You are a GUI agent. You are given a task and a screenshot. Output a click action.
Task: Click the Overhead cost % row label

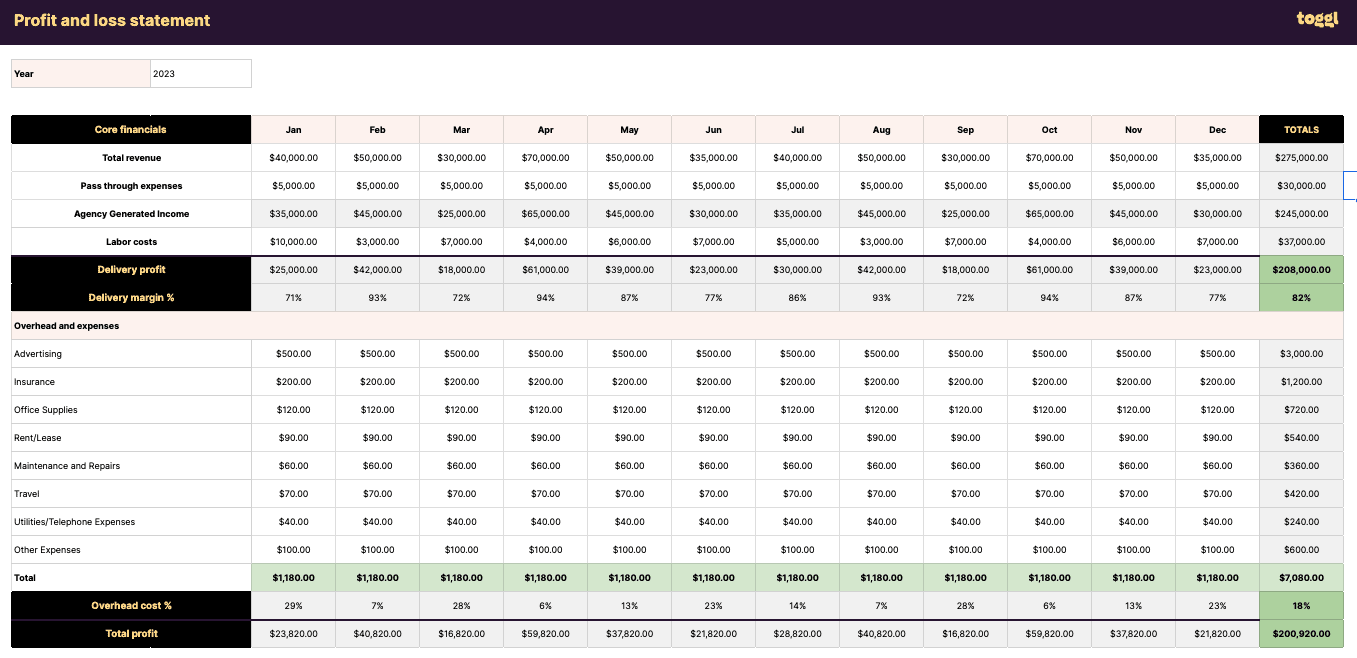click(131, 606)
